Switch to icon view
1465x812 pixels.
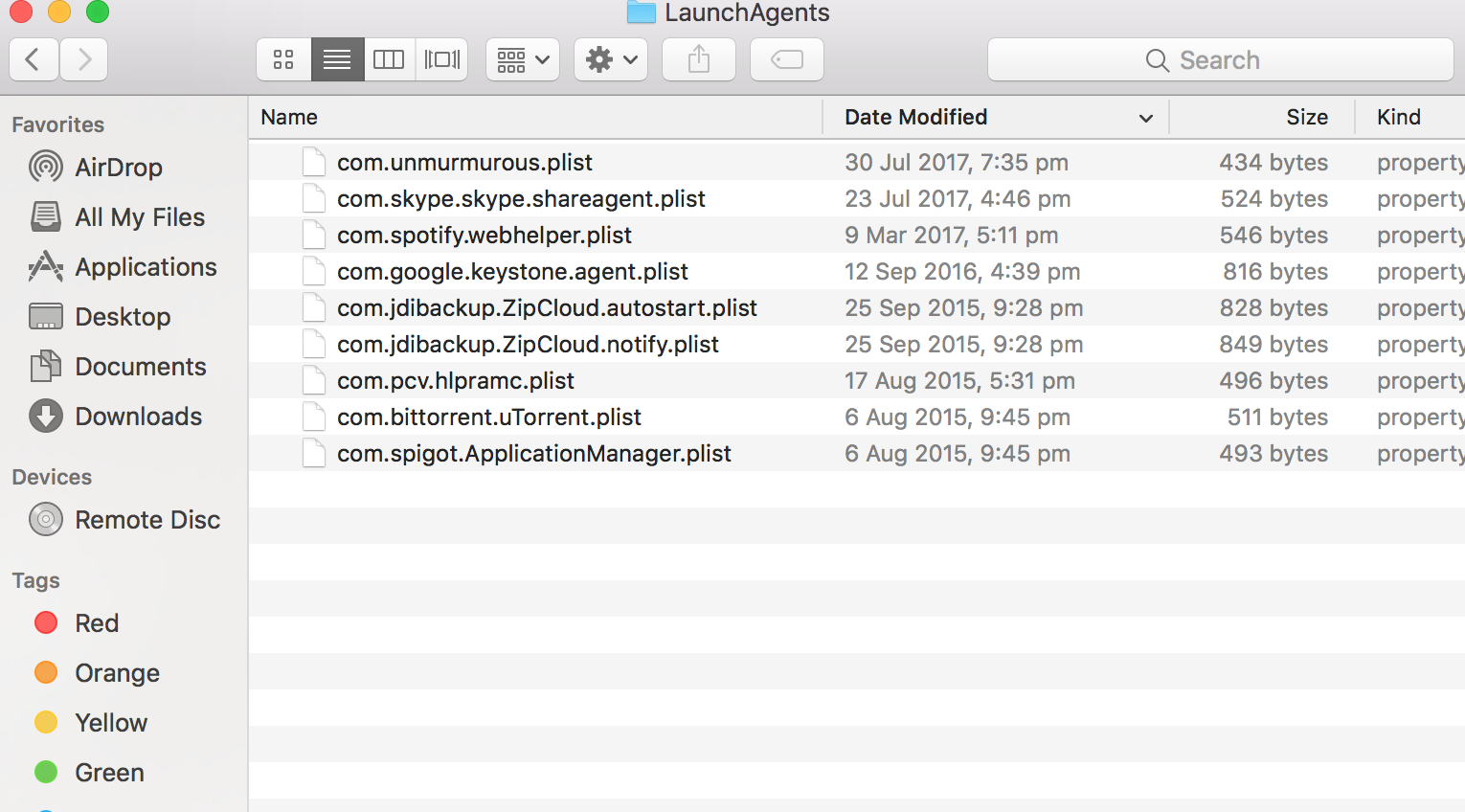pos(283,60)
